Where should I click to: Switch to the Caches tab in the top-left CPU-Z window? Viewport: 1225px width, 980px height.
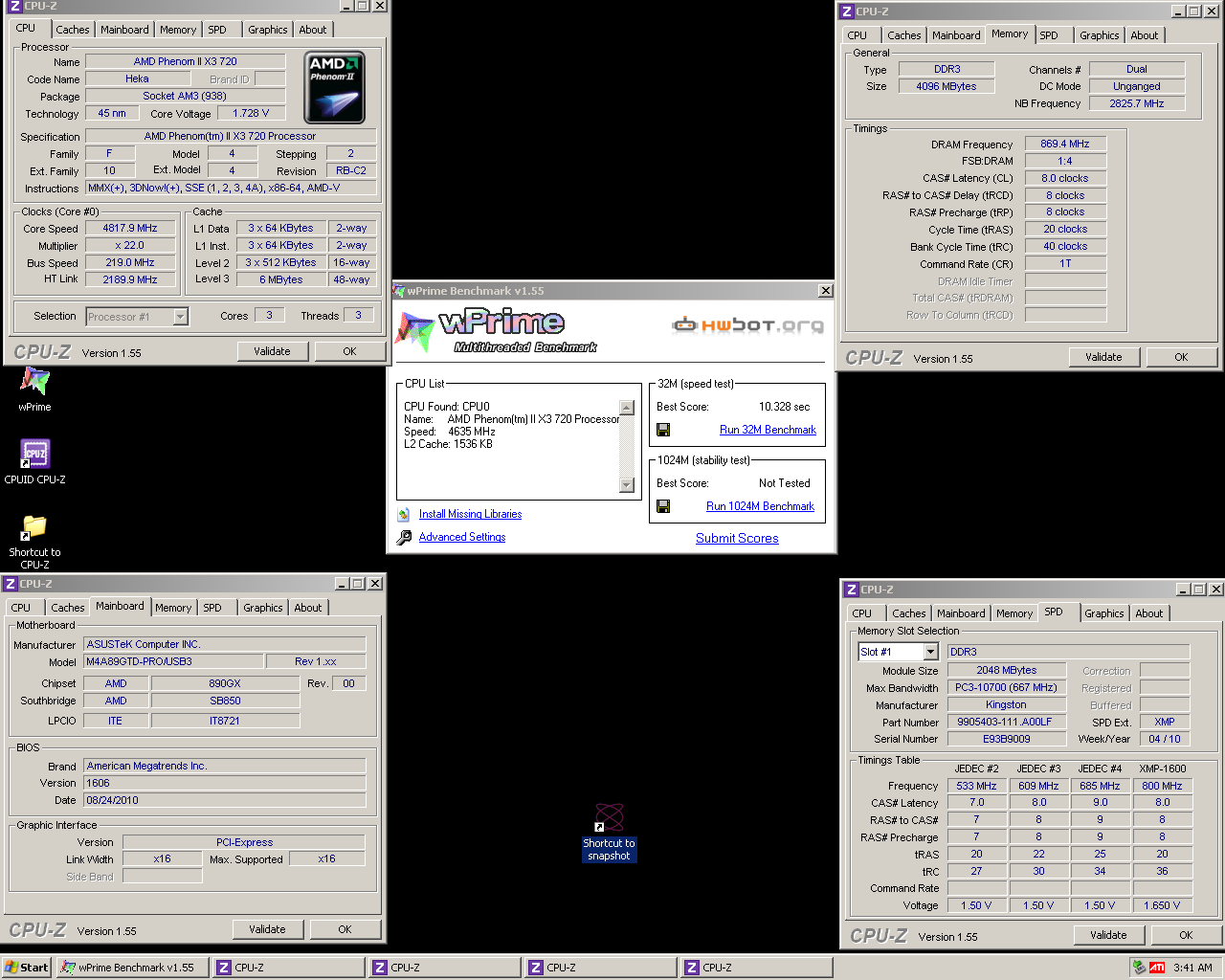72,30
